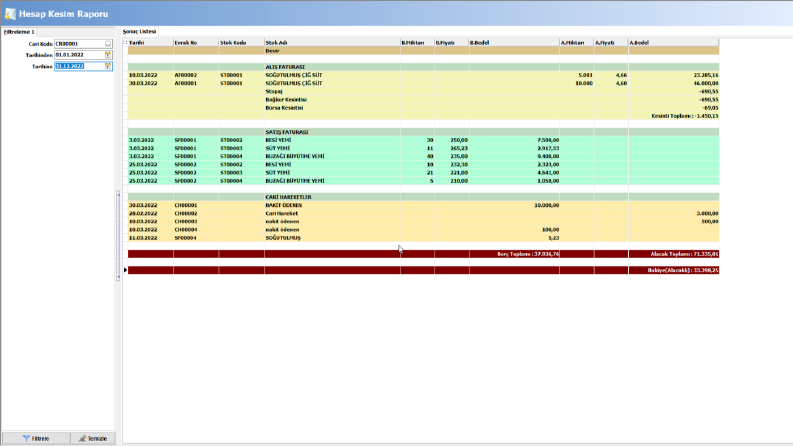Switch to the Filtreleme 1 tab
Screen dimensions: 793x446
(x=19, y=31)
